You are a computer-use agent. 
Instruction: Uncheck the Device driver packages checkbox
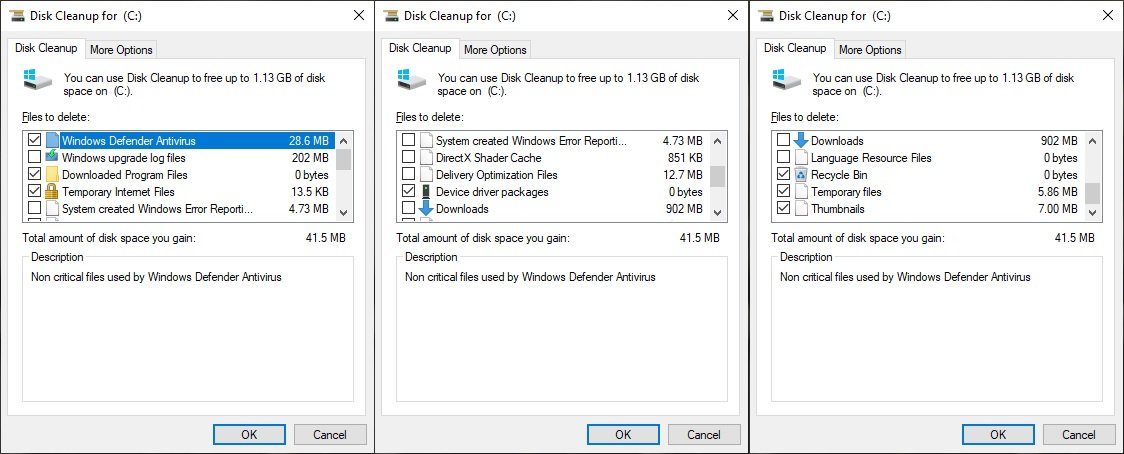408,192
